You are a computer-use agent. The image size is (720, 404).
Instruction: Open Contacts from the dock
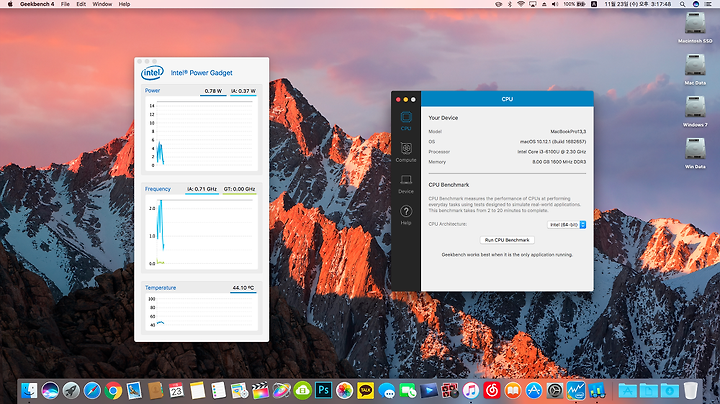click(156, 391)
